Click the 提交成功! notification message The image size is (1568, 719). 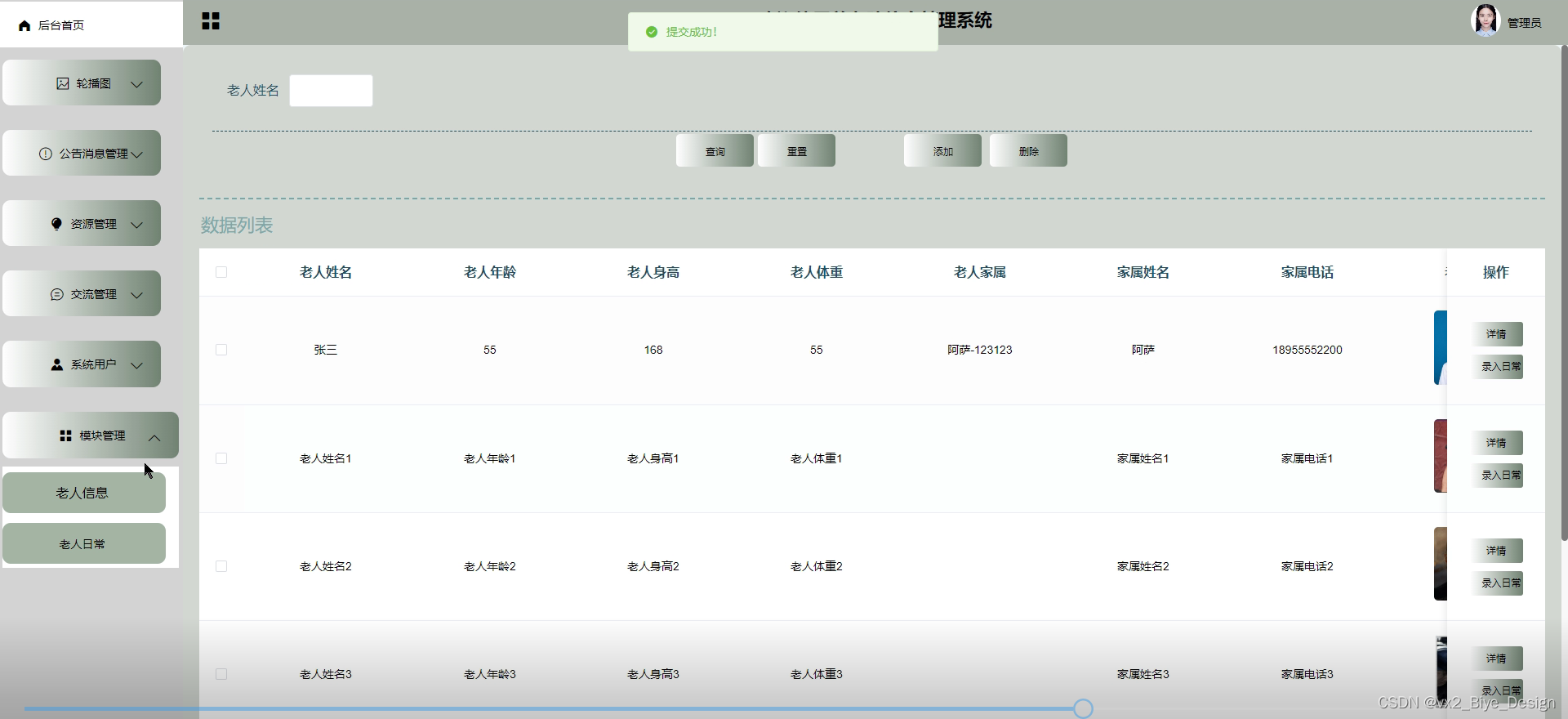(x=782, y=32)
